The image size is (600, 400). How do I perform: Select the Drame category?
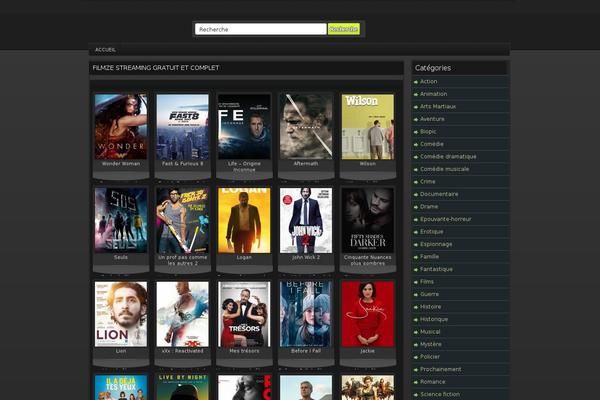[x=429, y=206]
